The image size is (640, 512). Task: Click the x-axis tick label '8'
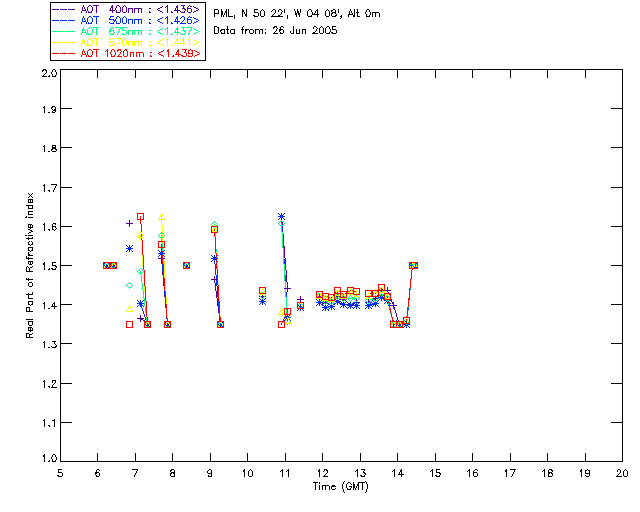click(173, 473)
